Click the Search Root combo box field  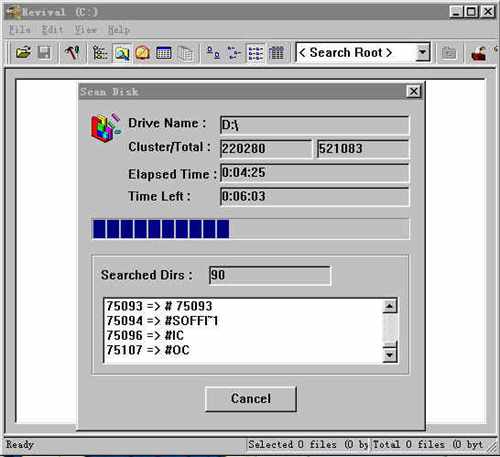[363, 52]
